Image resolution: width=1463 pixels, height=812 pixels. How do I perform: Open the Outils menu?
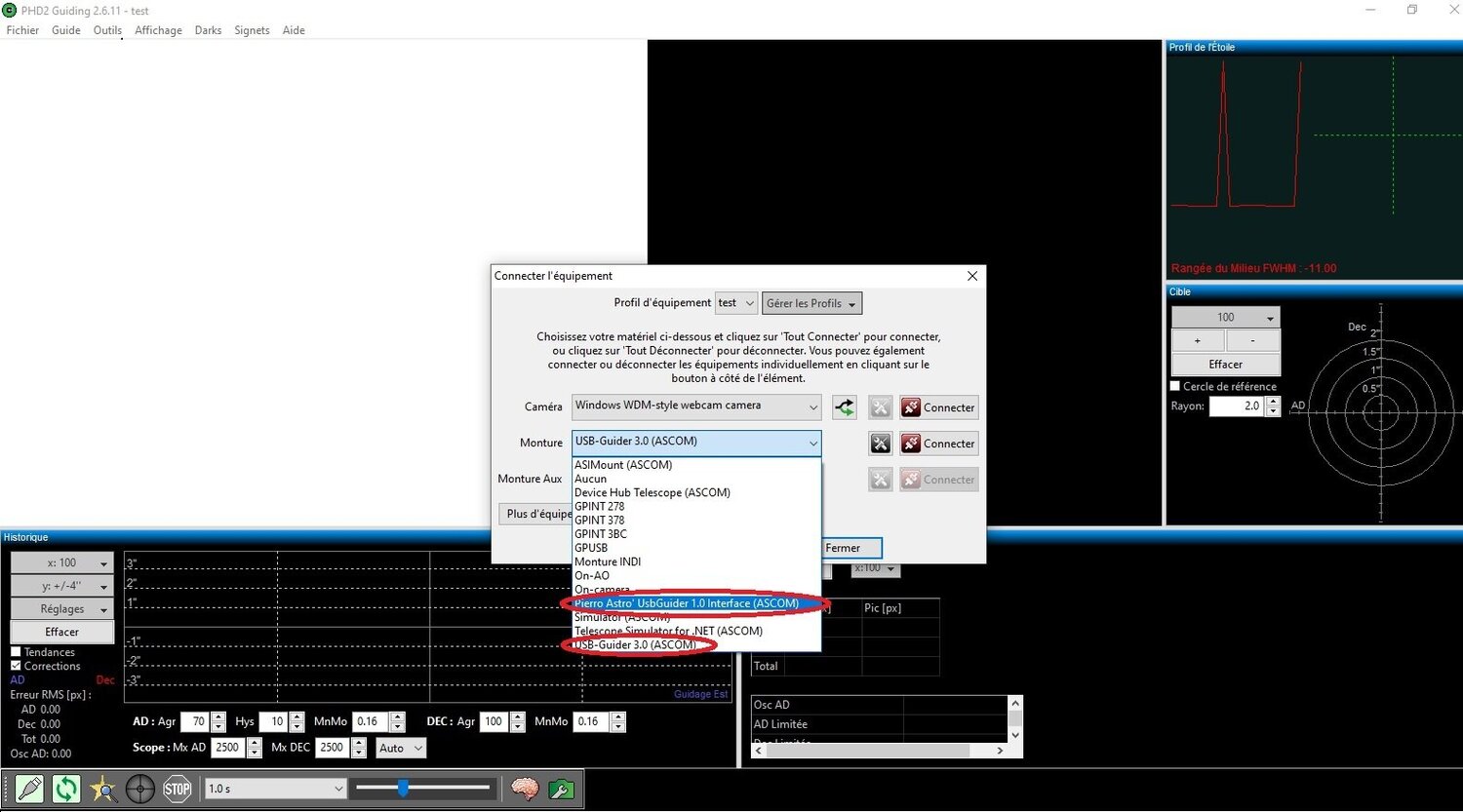(107, 30)
